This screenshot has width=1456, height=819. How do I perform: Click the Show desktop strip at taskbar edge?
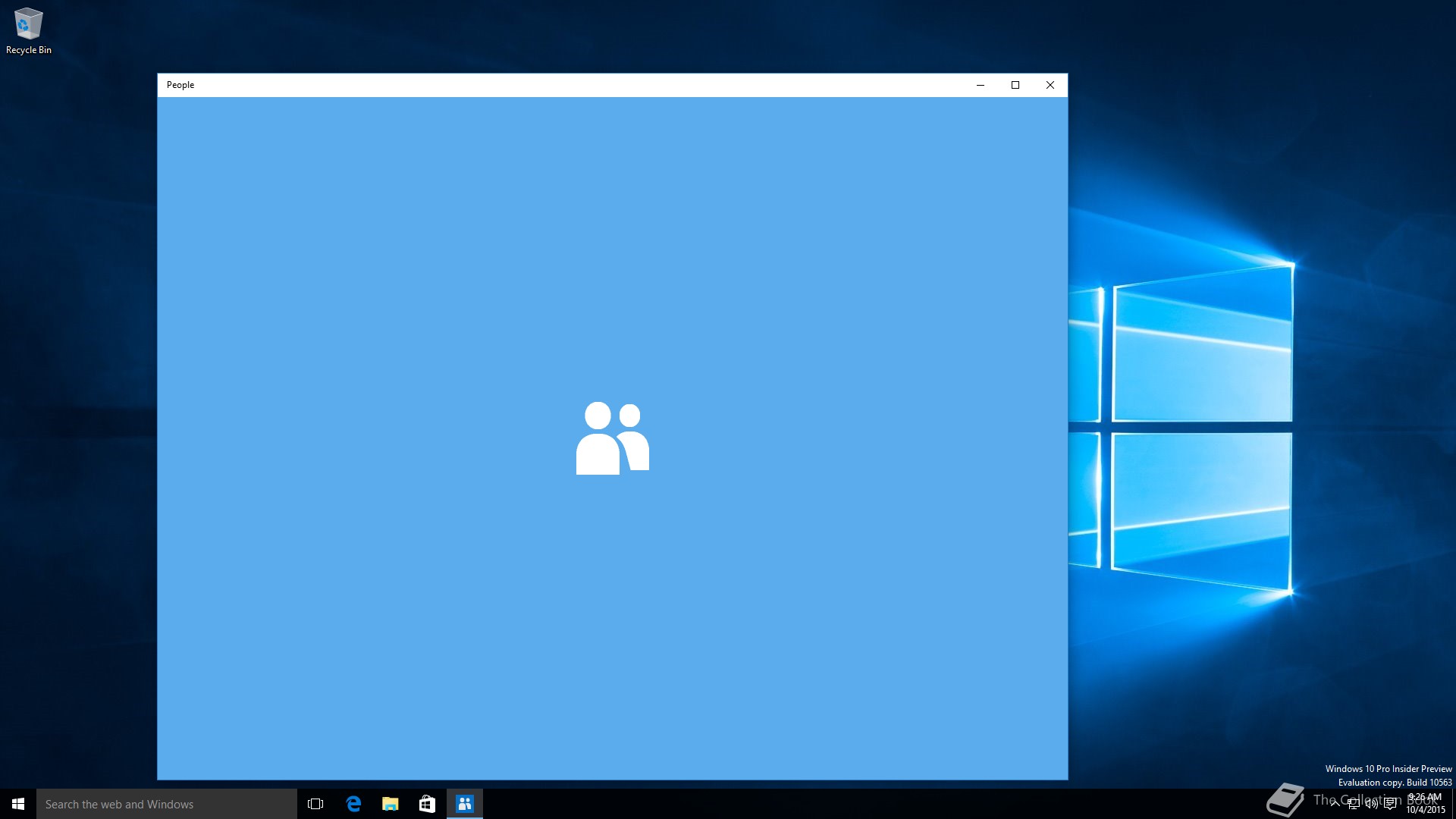[1453, 804]
